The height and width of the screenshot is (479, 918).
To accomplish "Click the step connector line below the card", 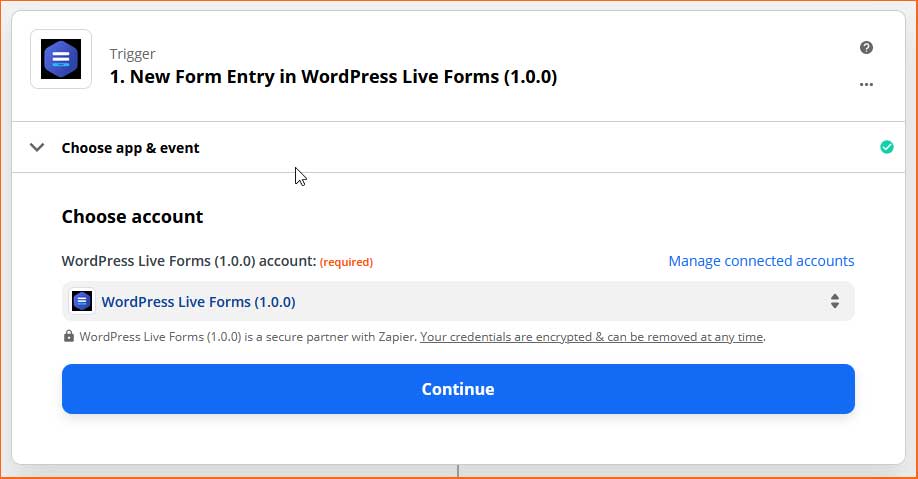I will [458, 471].
